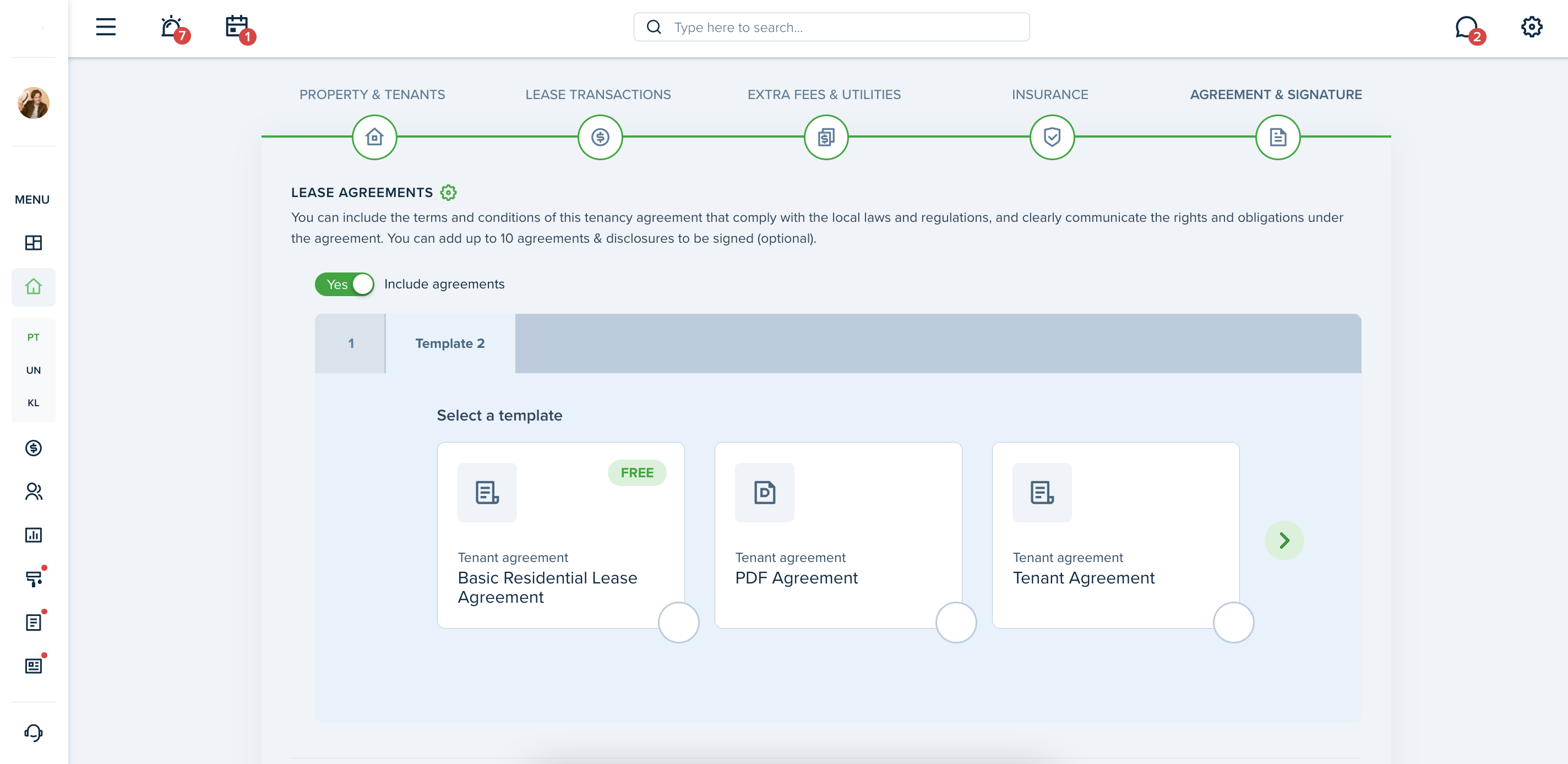Go to the Property & Tenants step icon

point(374,137)
